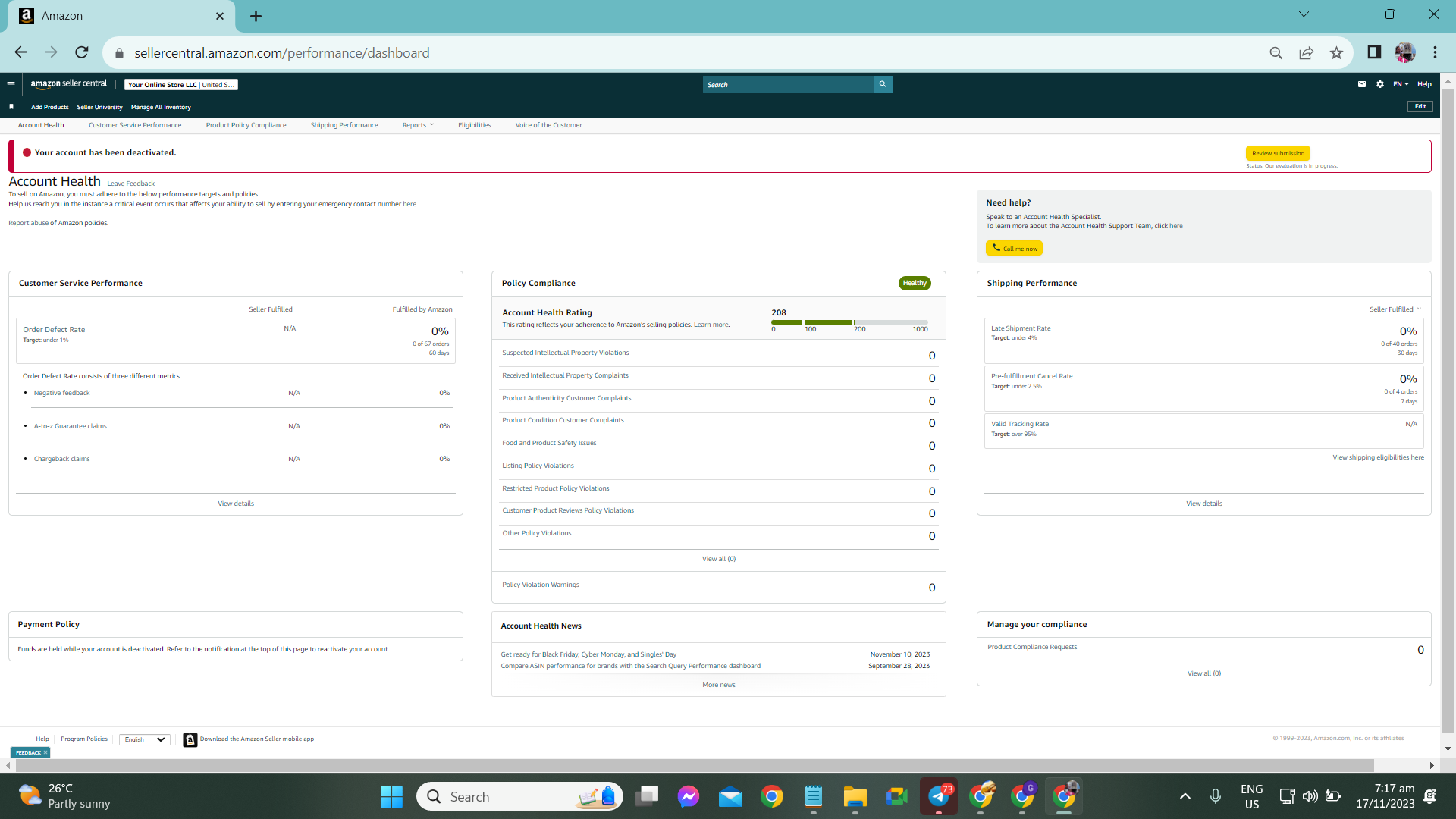Click the bookmark flag icon beside Add Products
Image resolution: width=1456 pixels, height=819 pixels.
pyautogui.click(x=11, y=107)
